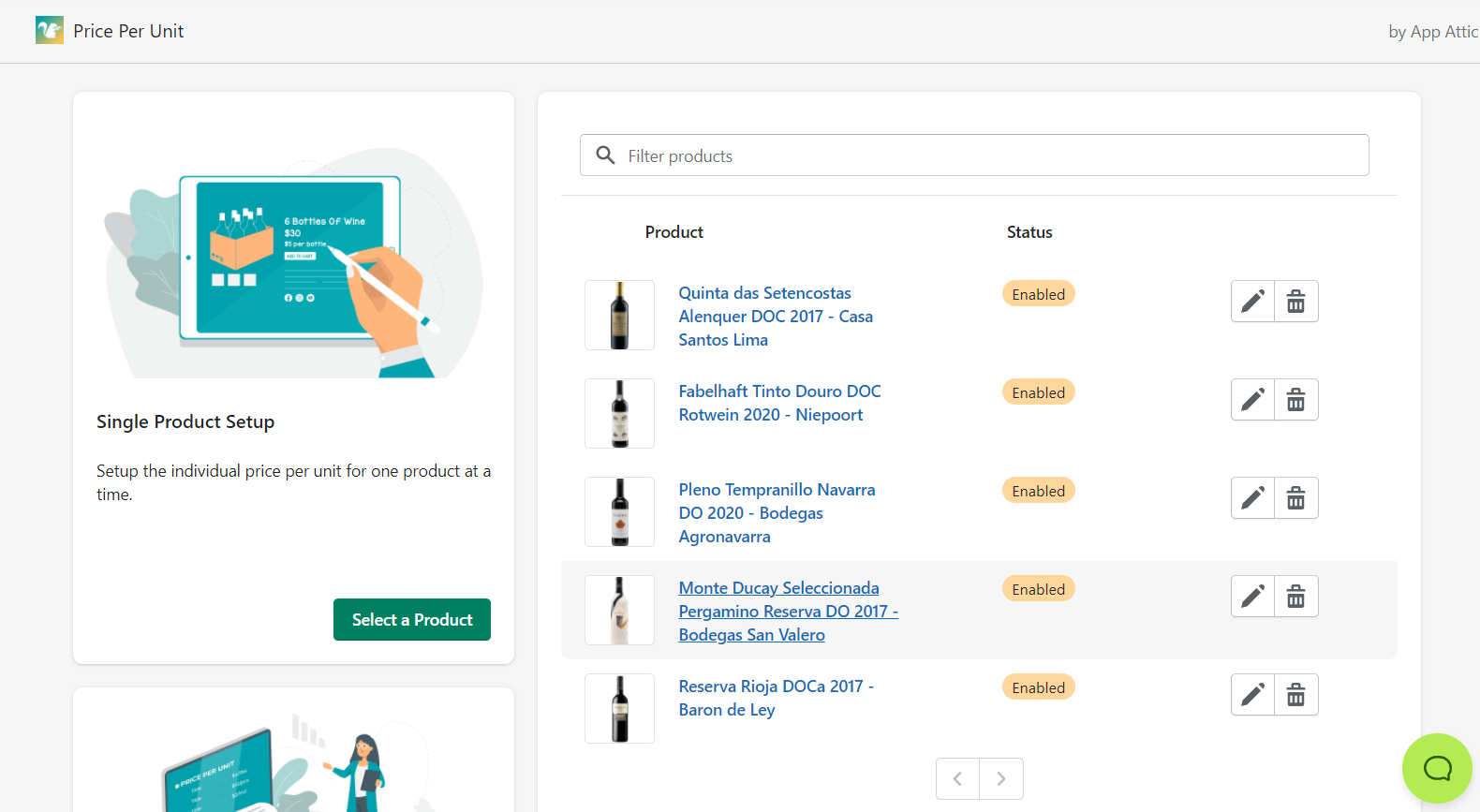Click Enabled badge for Quinta das Setencostas
Image resolution: width=1480 pixels, height=812 pixels.
(1038, 294)
